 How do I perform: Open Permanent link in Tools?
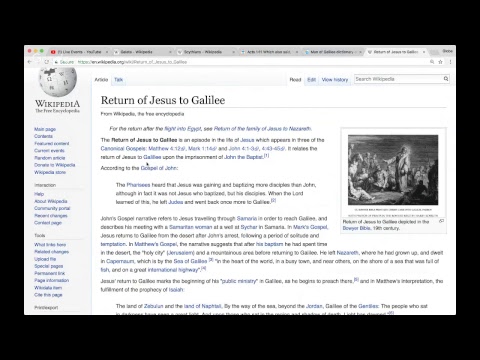[x=50, y=273]
